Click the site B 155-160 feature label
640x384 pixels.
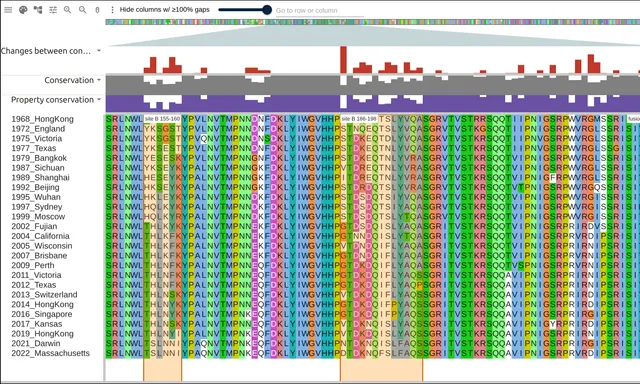point(162,119)
